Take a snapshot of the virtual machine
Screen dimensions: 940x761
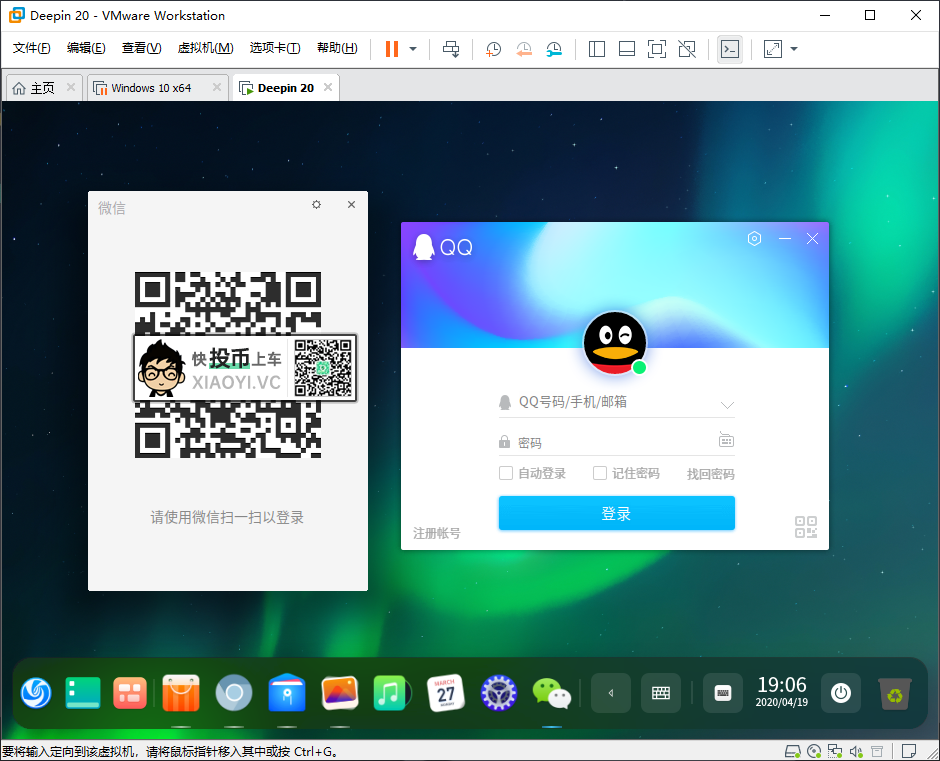point(493,49)
